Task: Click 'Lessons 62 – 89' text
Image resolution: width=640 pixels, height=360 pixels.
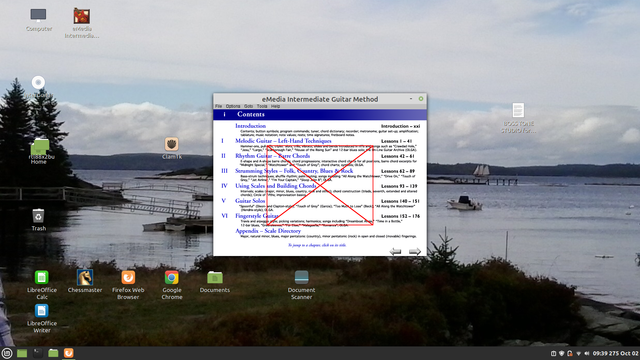Action: [398, 171]
